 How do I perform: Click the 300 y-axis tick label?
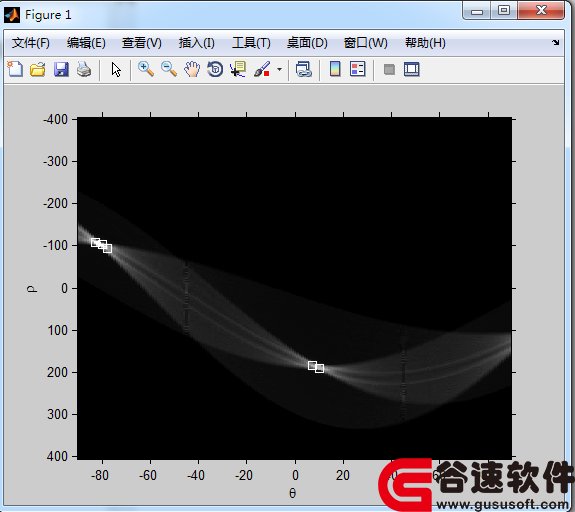pos(57,414)
